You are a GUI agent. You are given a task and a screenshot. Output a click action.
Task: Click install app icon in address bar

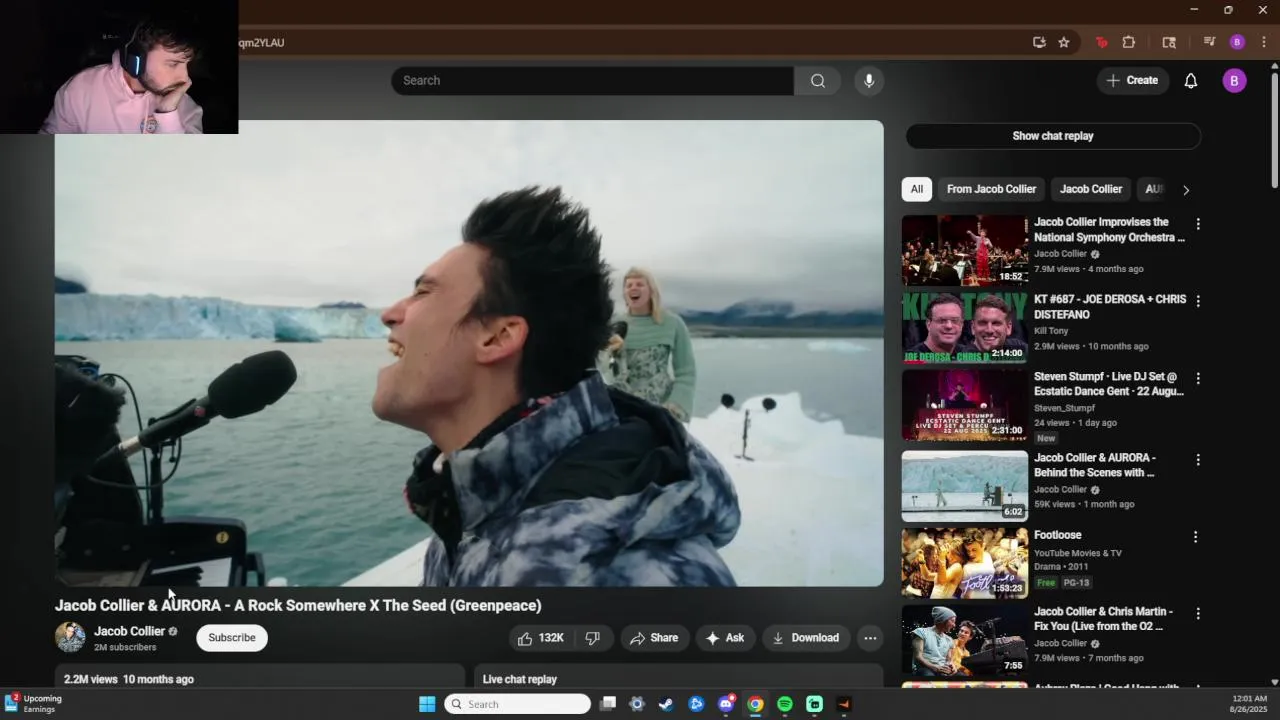(x=1039, y=42)
